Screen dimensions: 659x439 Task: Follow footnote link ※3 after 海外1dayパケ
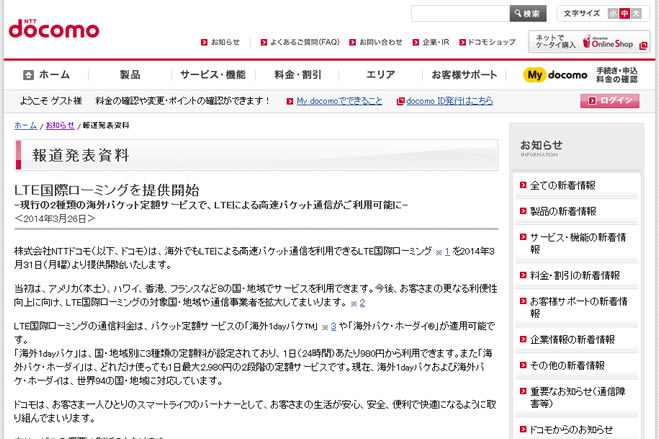click(x=333, y=326)
